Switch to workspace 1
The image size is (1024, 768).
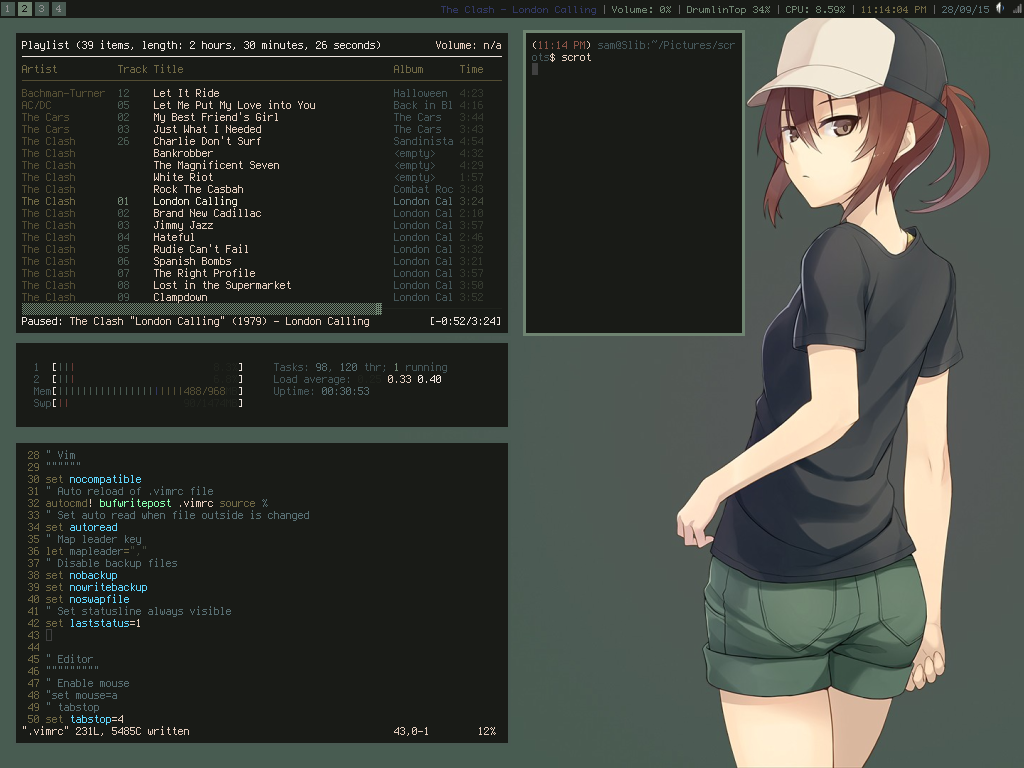point(8,9)
